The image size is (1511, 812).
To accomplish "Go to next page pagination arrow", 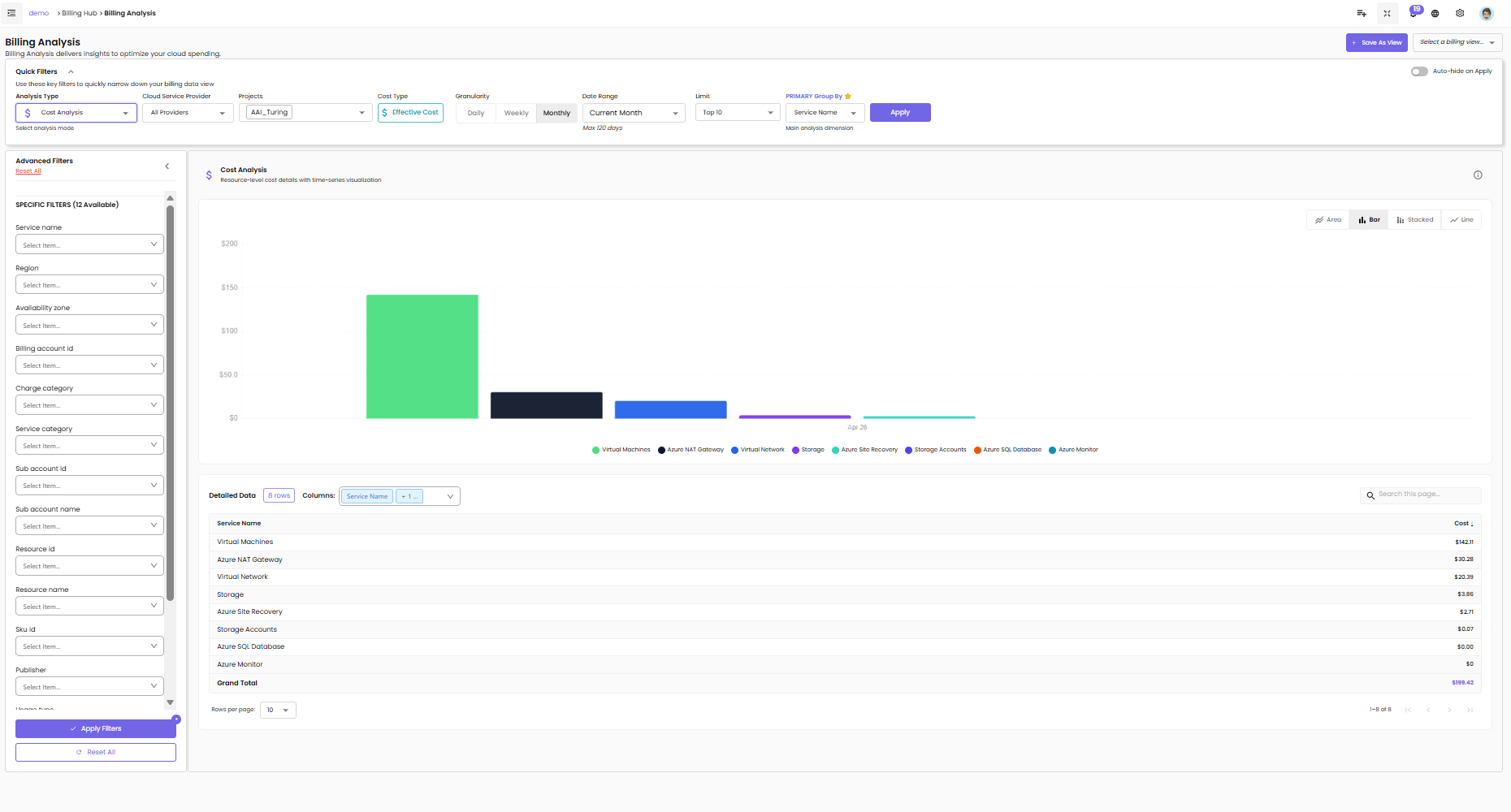I will click(1449, 710).
